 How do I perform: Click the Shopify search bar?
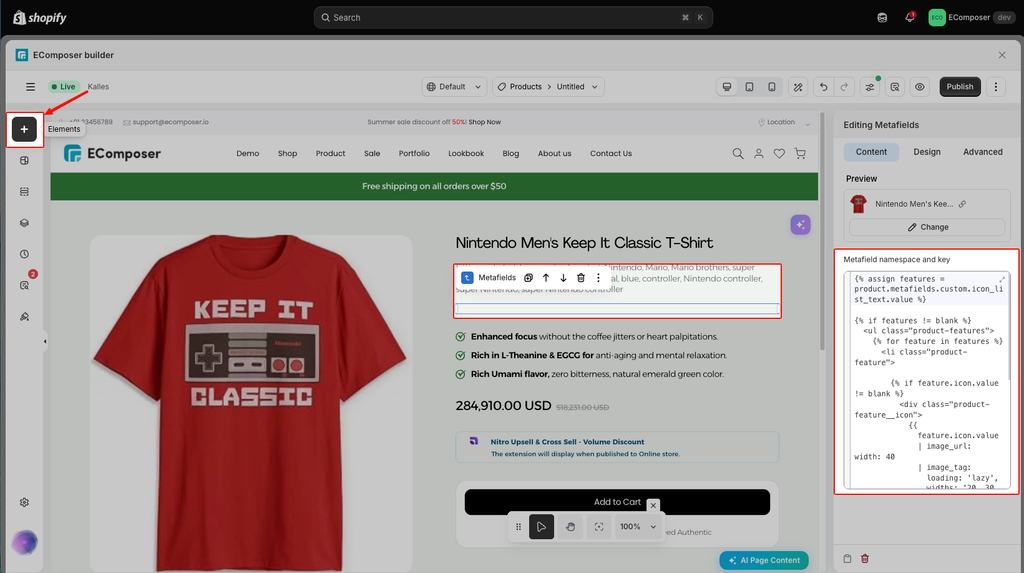tap(513, 18)
